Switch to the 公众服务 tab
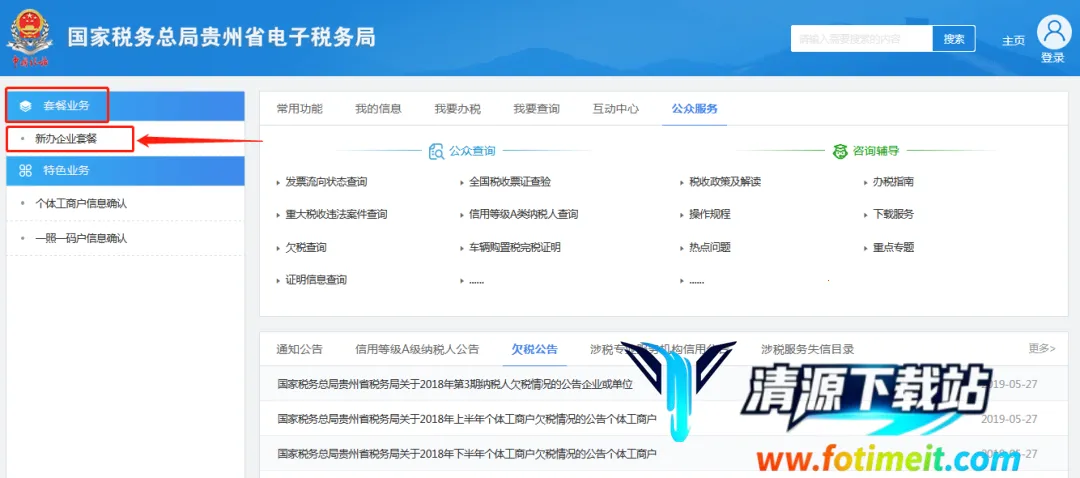The image size is (1080, 478). point(695,109)
